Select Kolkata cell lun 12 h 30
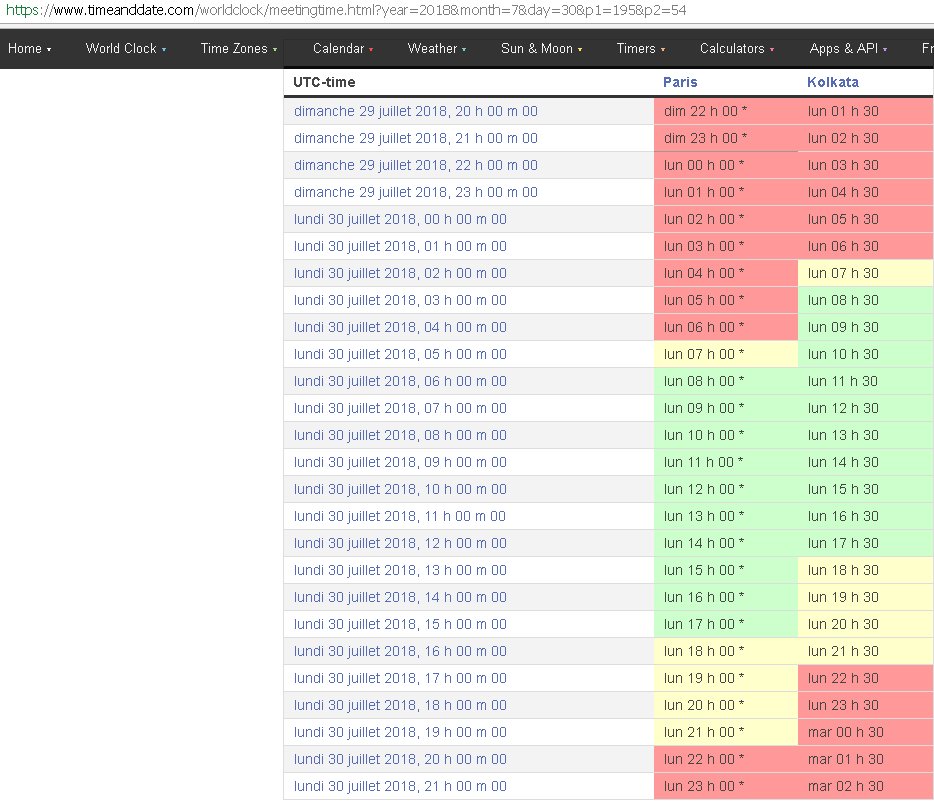This screenshot has height=803, width=934. (865, 408)
